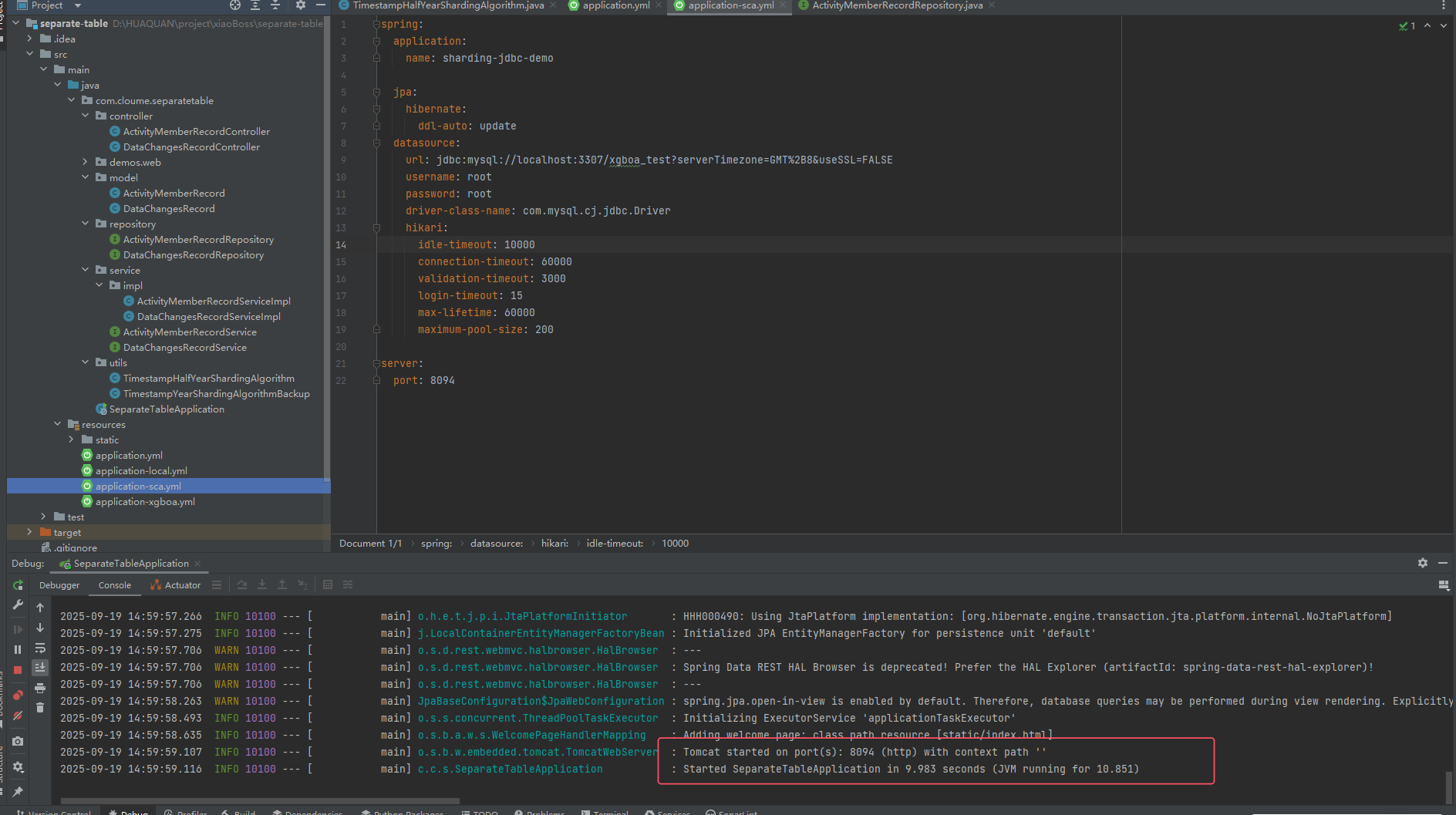Switch to TimestampHalfYearShardingAlgorithm.java tab
1456x815 pixels.
[447, 5]
